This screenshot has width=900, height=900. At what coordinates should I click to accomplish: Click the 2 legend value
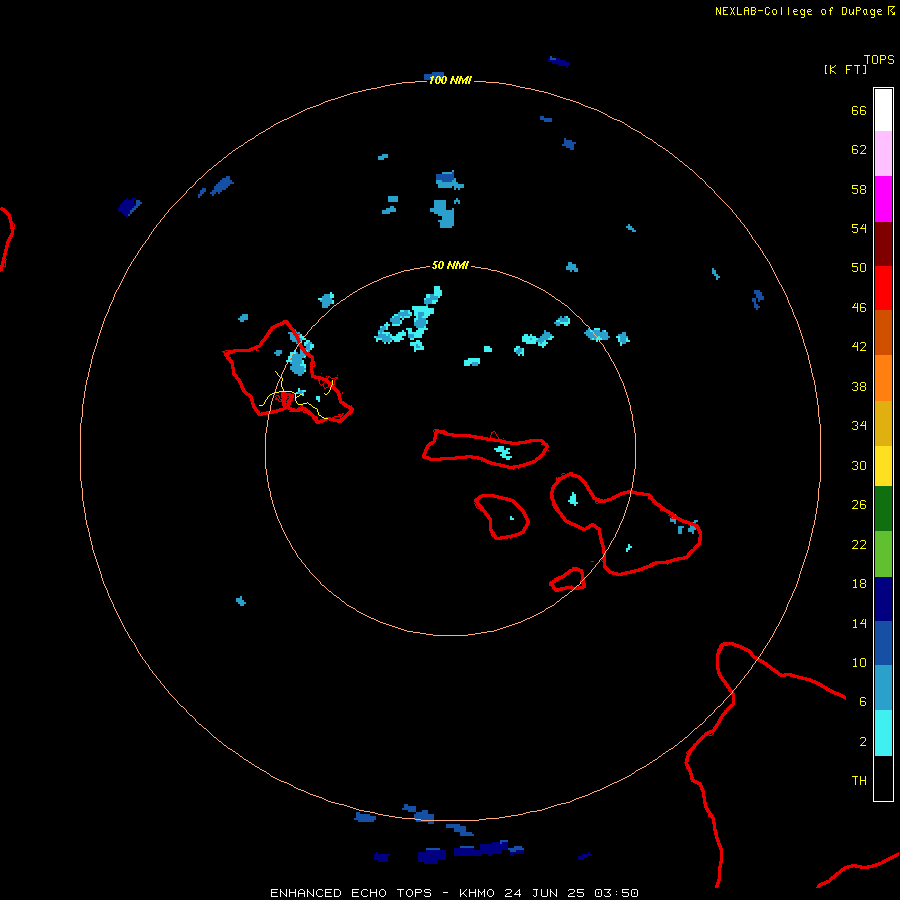(863, 741)
